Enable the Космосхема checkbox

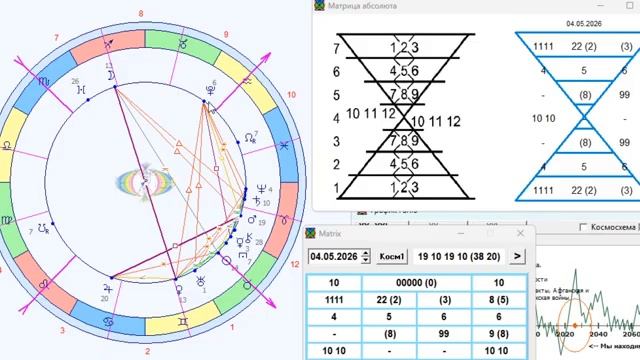point(583,227)
